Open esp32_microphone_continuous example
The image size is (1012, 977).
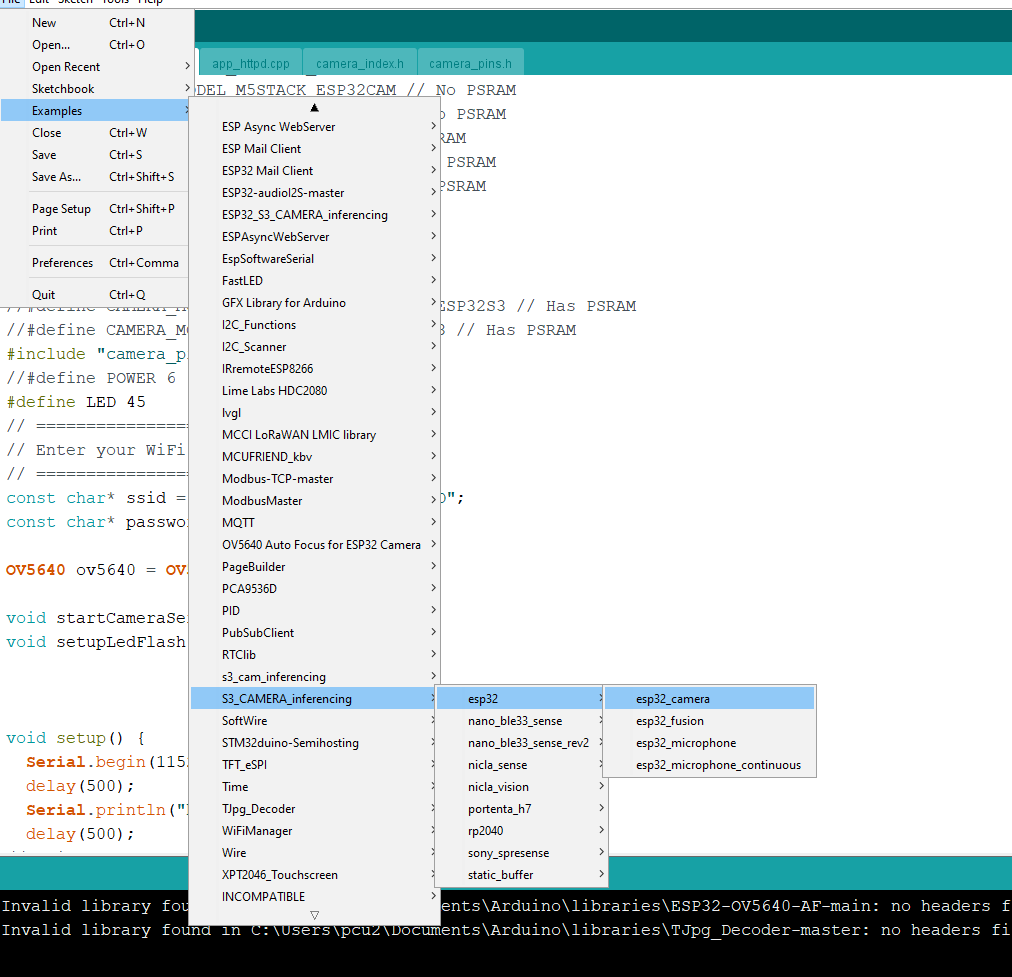click(717, 765)
